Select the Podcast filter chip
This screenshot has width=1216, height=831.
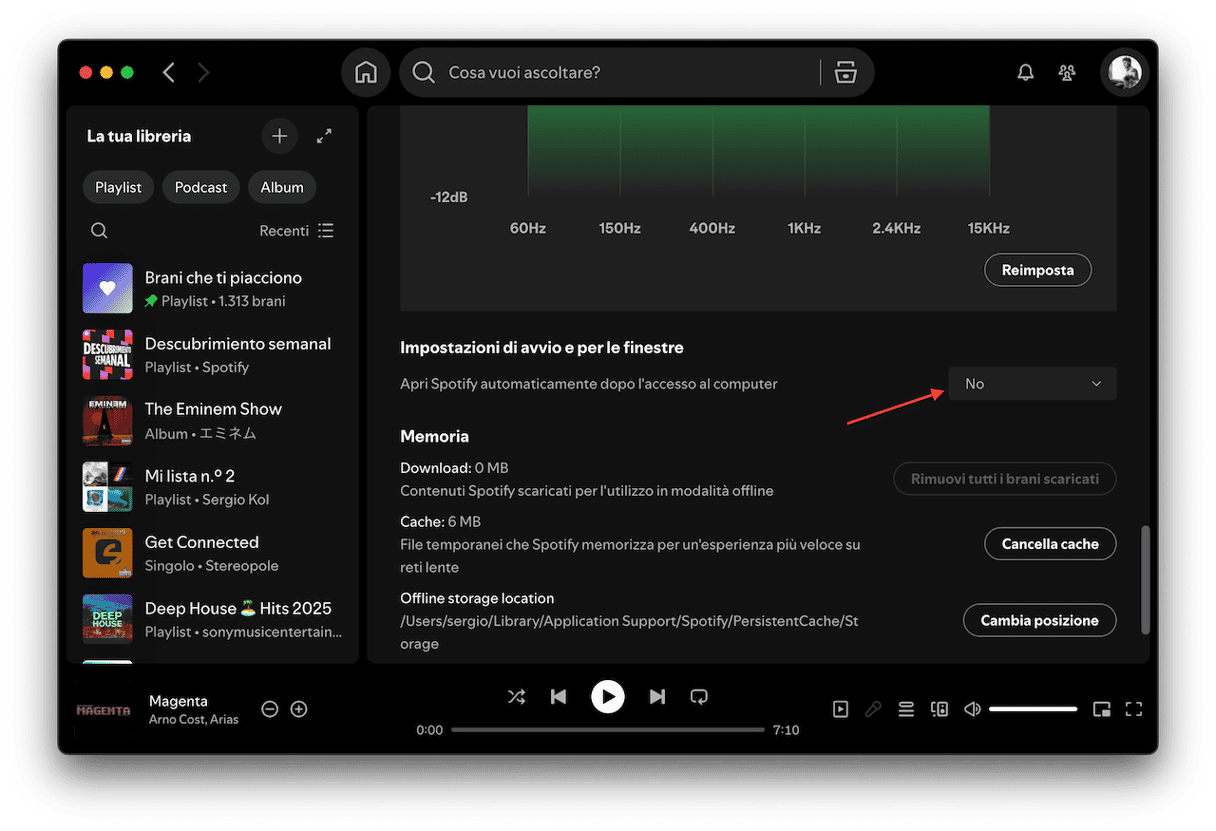pos(201,188)
